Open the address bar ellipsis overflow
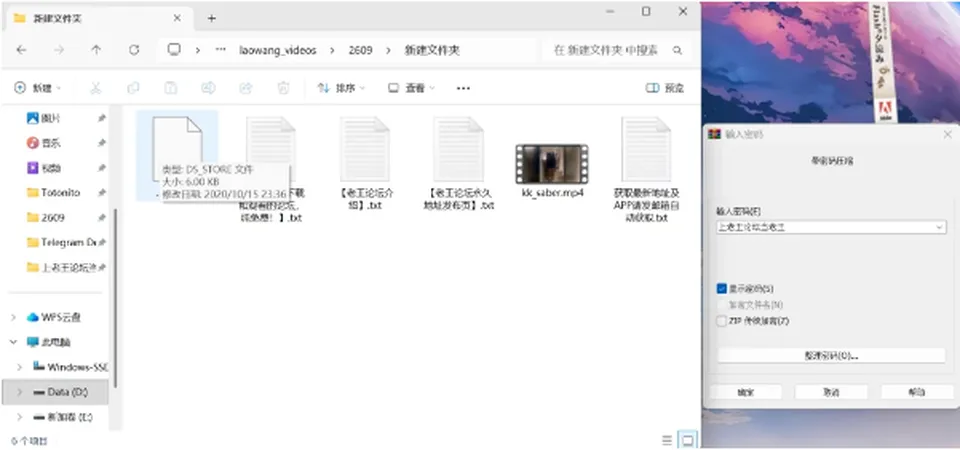The image size is (960, 450). click(221, 50)
